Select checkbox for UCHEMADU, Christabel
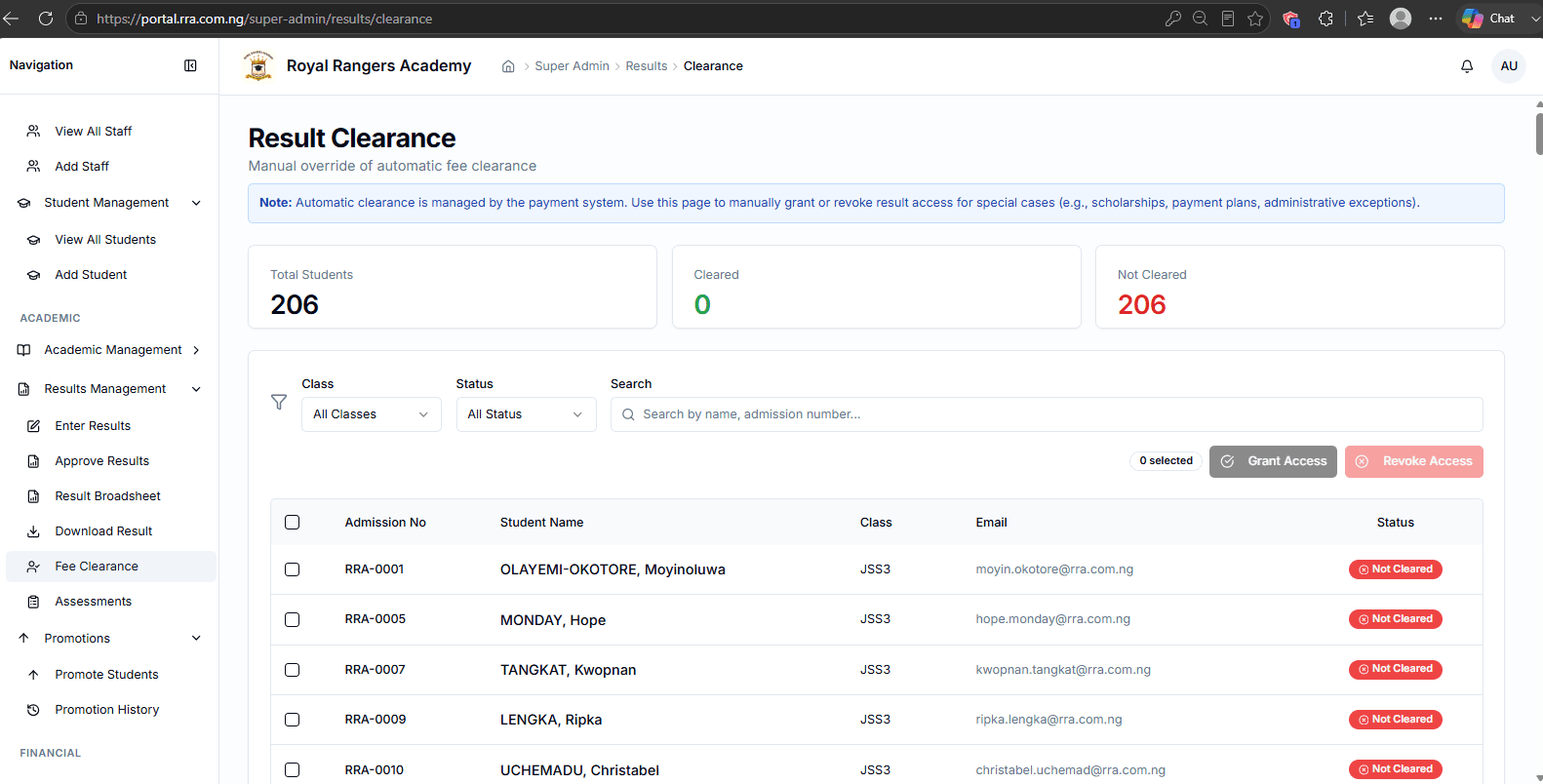The height and width of the screenshot is (784, 1543). pos(292,770)
